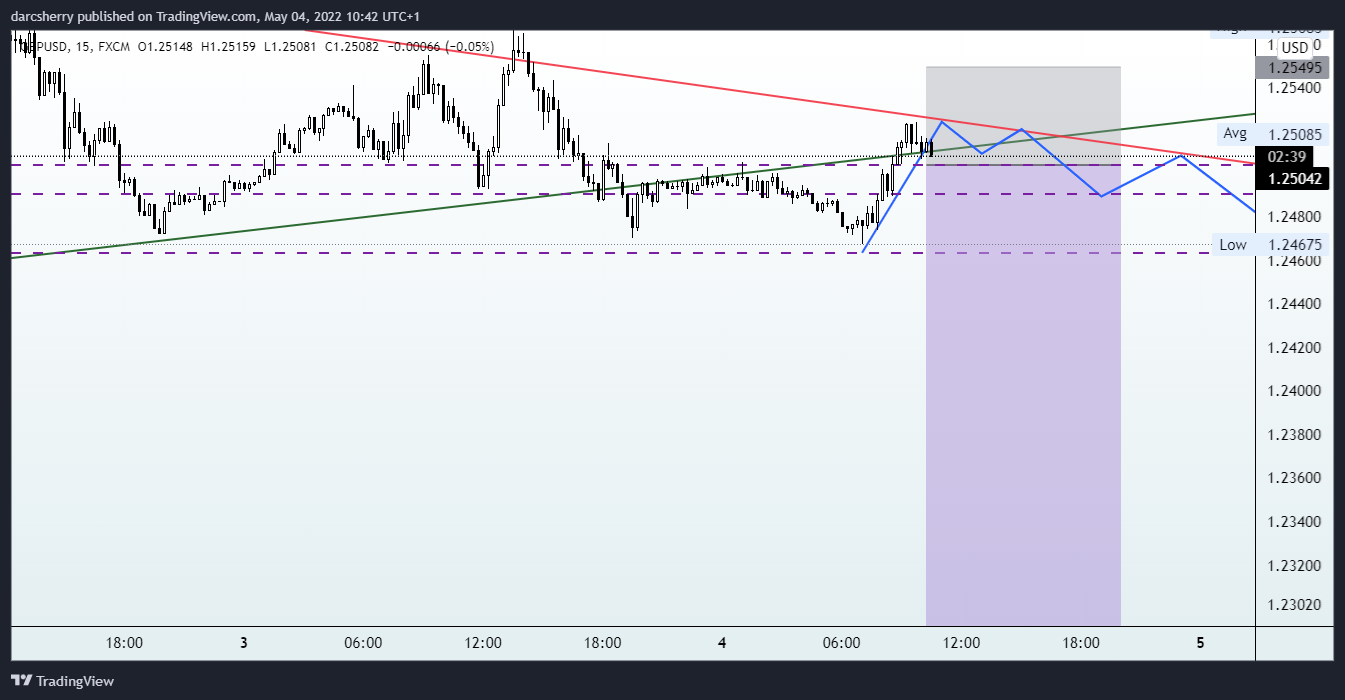Click the GBPUSD, 15, FXCM symbol legend
The width and height of the screenshot is (1345, 700).
coord(75,45)
